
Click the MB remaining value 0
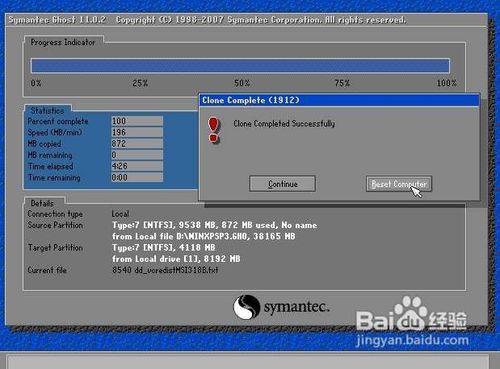(137, 155)
